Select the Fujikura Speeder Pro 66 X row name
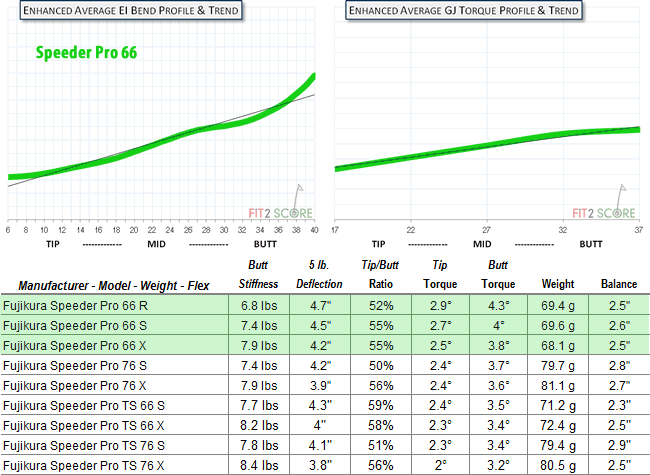Image resolution: width=650 pixels, height=475 pixels. click(75, 345)
